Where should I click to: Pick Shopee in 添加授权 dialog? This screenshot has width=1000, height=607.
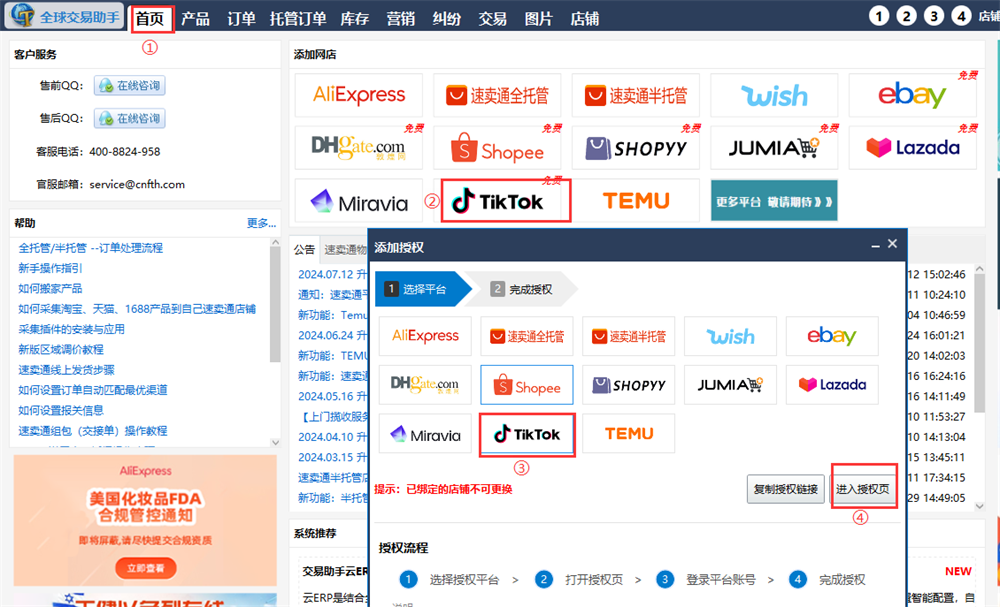[x=527, y=385]
